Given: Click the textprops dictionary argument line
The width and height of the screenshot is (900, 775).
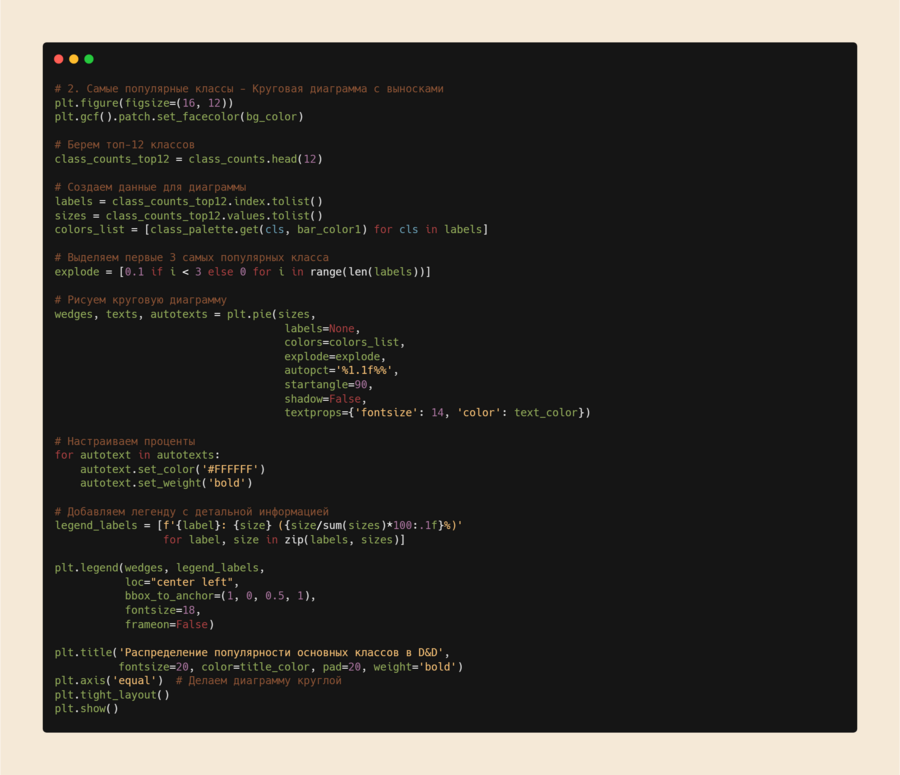Looking at the screenshot, I should point(437,412).
